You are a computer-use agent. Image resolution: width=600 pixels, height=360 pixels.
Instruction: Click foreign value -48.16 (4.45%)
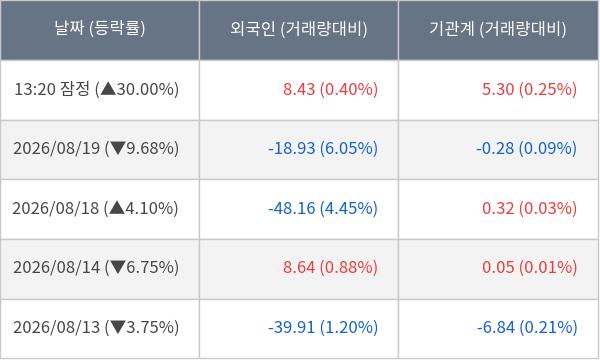(323, 208)
